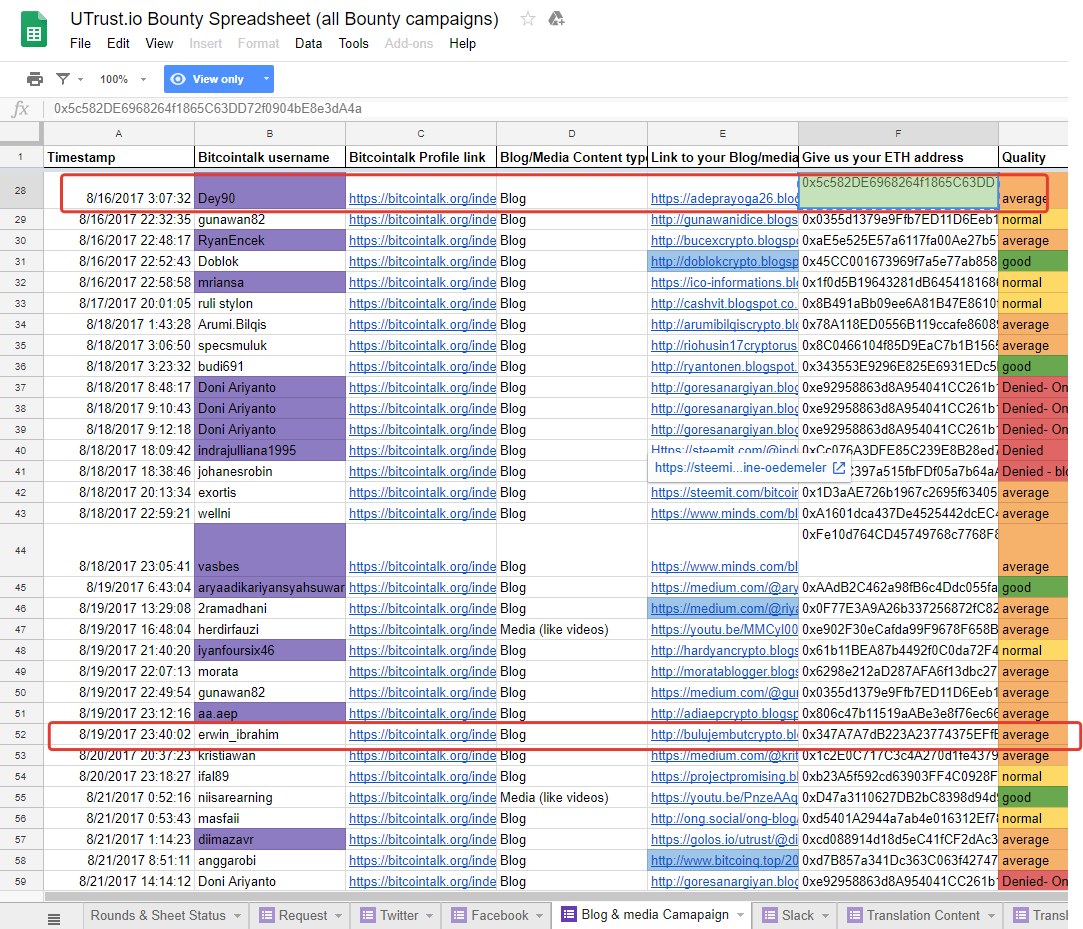Select the erwin_ibrahim username cell
The height and width of the screenshot is (929, 1083).
pos(270,735)
